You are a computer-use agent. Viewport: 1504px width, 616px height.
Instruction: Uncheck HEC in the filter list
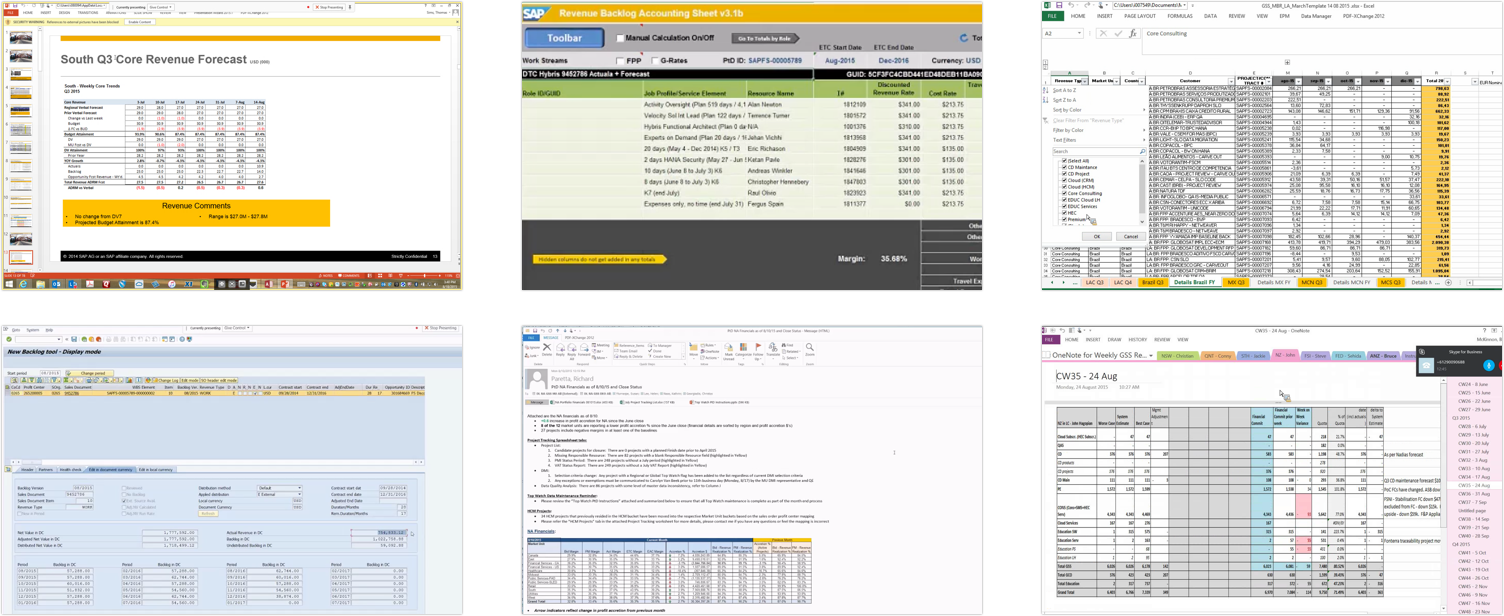pos(1063,212)
